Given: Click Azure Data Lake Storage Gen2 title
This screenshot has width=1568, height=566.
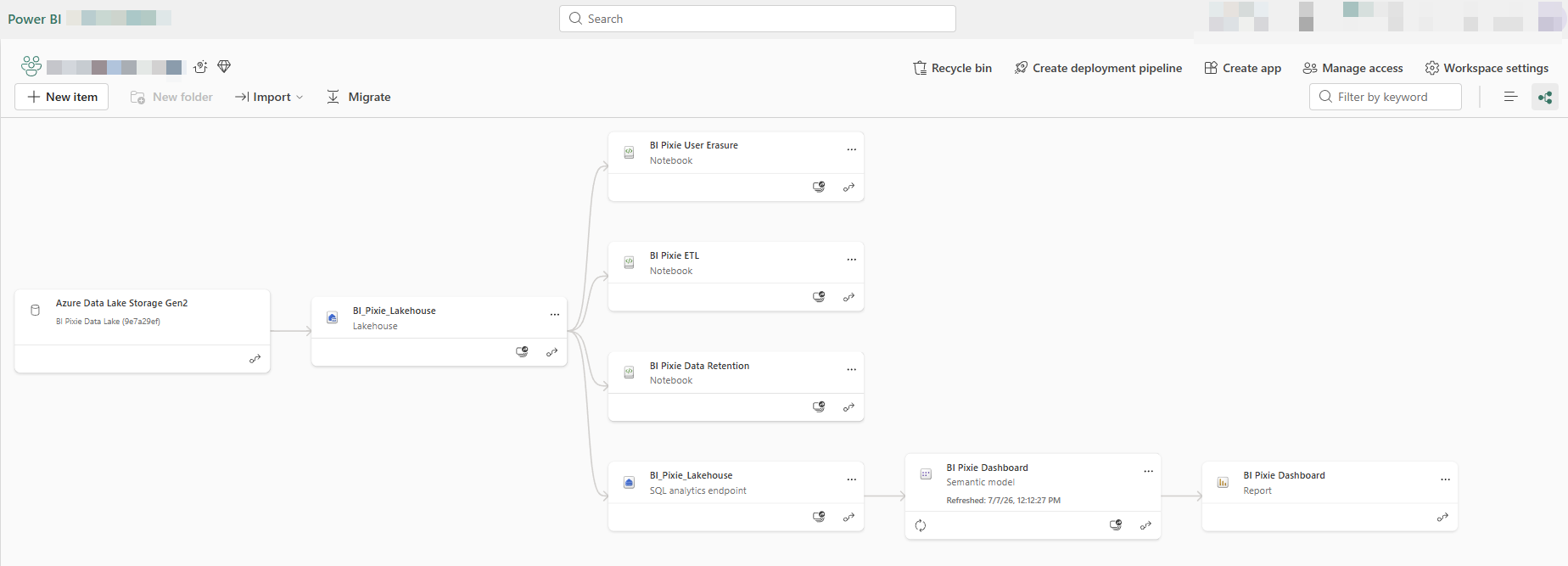Looking at the screenshot, I should click(121, 303).
